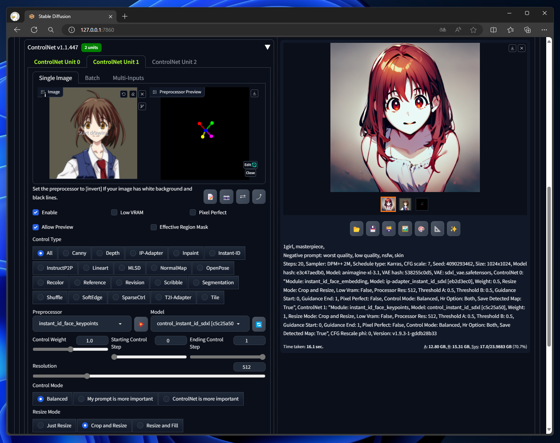The height and width of the screenshot is (443, 560).
Task: Refresh the ControlNet model list
Action: 259,324
